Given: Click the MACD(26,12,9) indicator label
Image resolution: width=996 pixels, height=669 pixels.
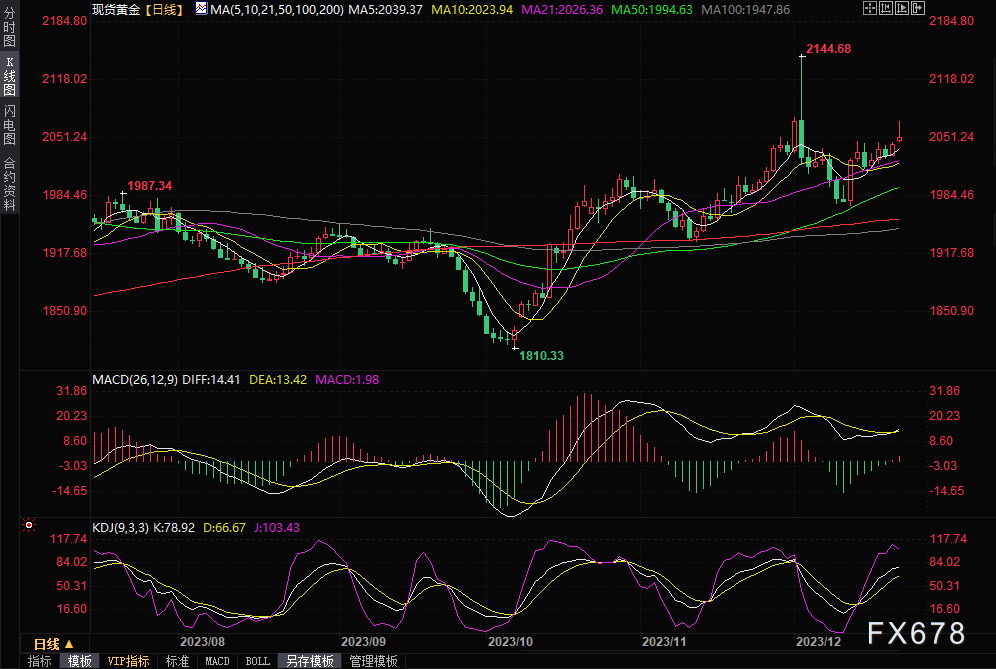Looking at the screenshot, I should (134, 380).
